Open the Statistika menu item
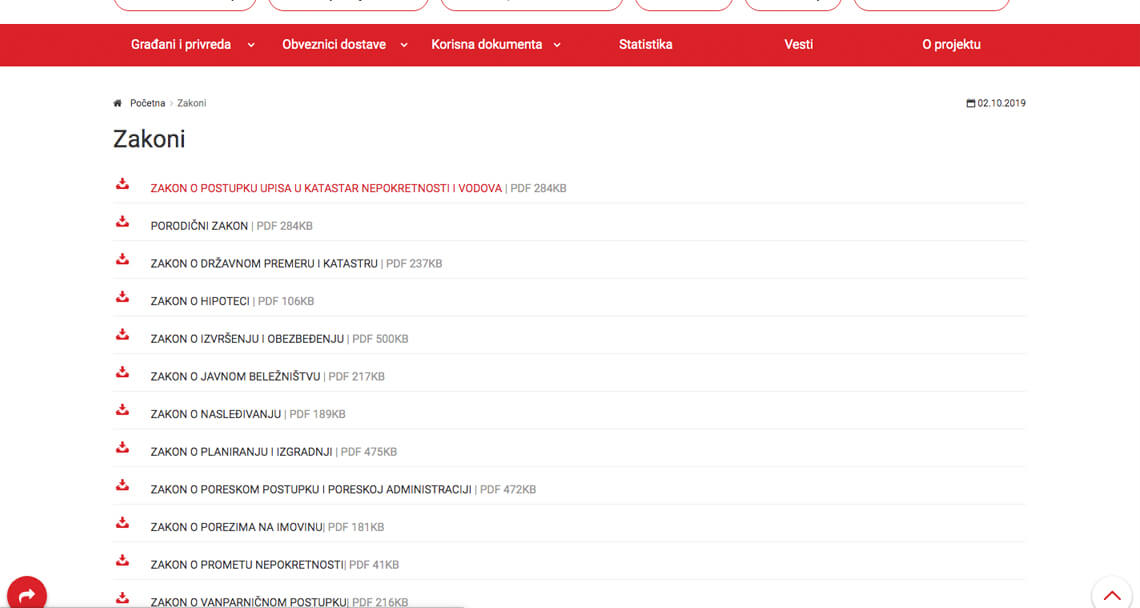 click(646, 44)
